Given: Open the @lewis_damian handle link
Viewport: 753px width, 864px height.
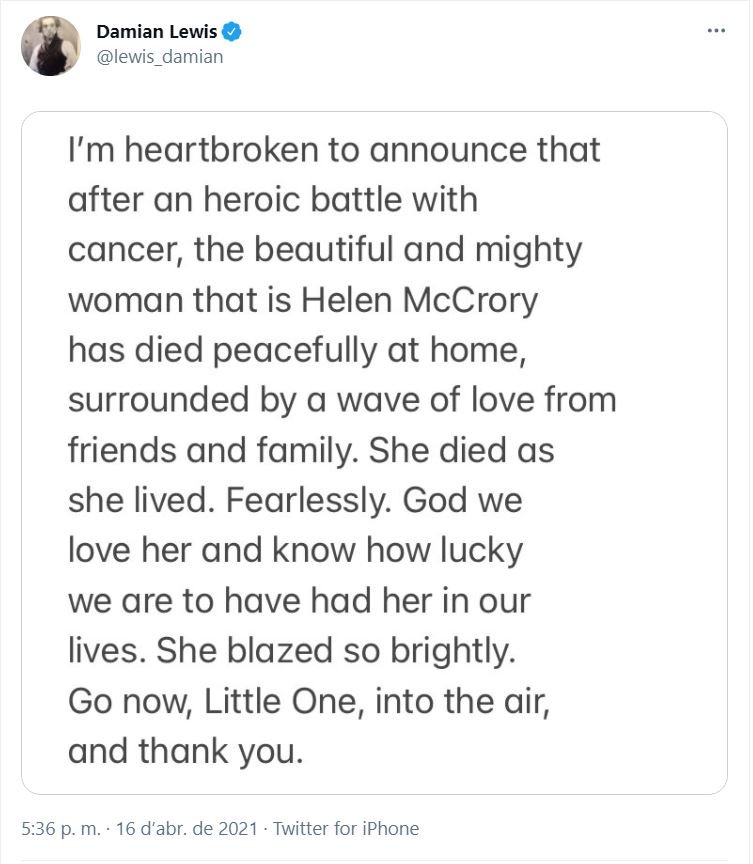Looking at the screenshot, I should pos(159,56).
